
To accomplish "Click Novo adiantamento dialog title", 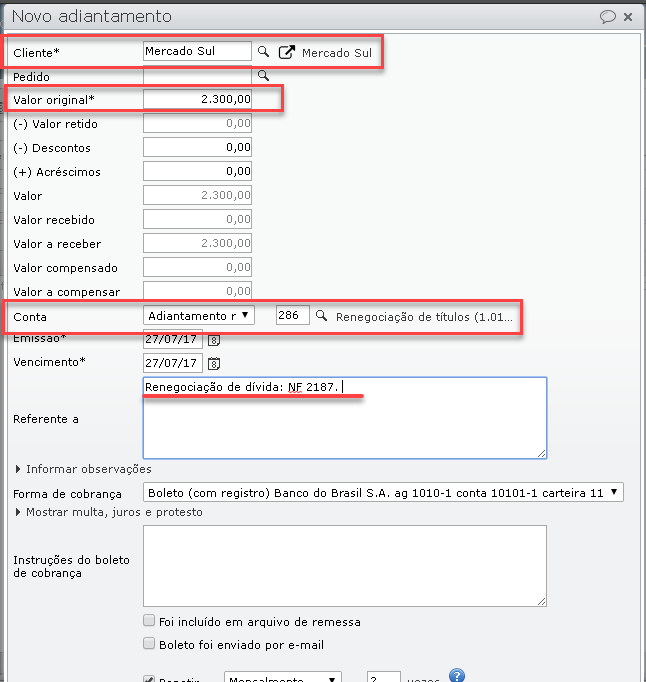I will coord(92,17).
